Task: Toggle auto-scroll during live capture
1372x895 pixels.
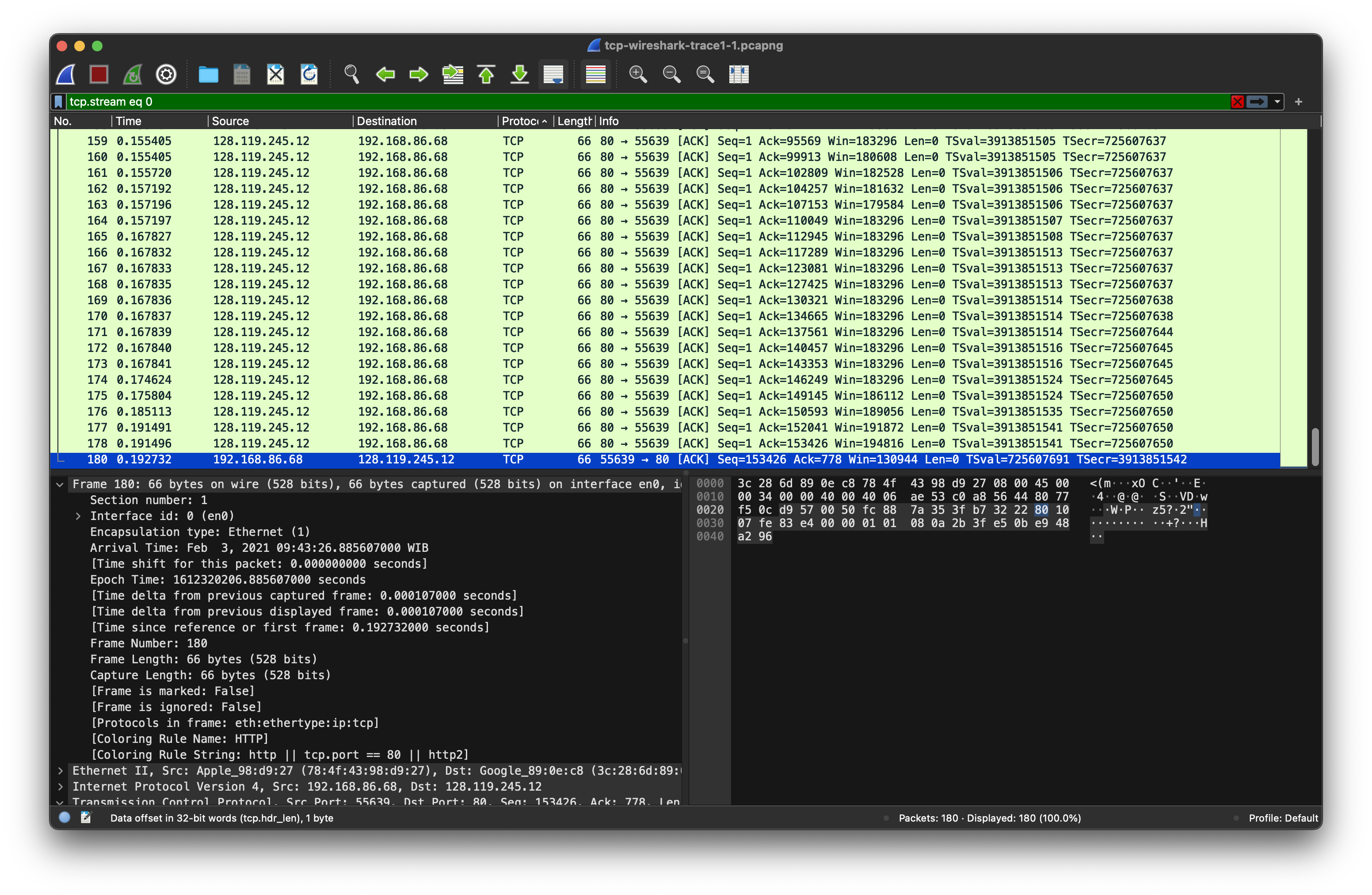Action: 553,74
